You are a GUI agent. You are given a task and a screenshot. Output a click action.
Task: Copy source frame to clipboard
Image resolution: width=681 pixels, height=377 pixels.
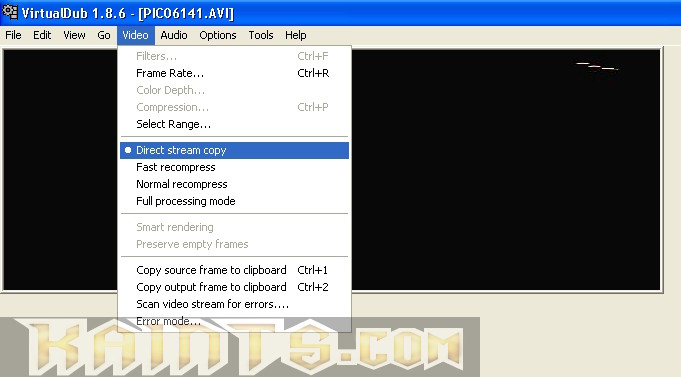[235, 270]
